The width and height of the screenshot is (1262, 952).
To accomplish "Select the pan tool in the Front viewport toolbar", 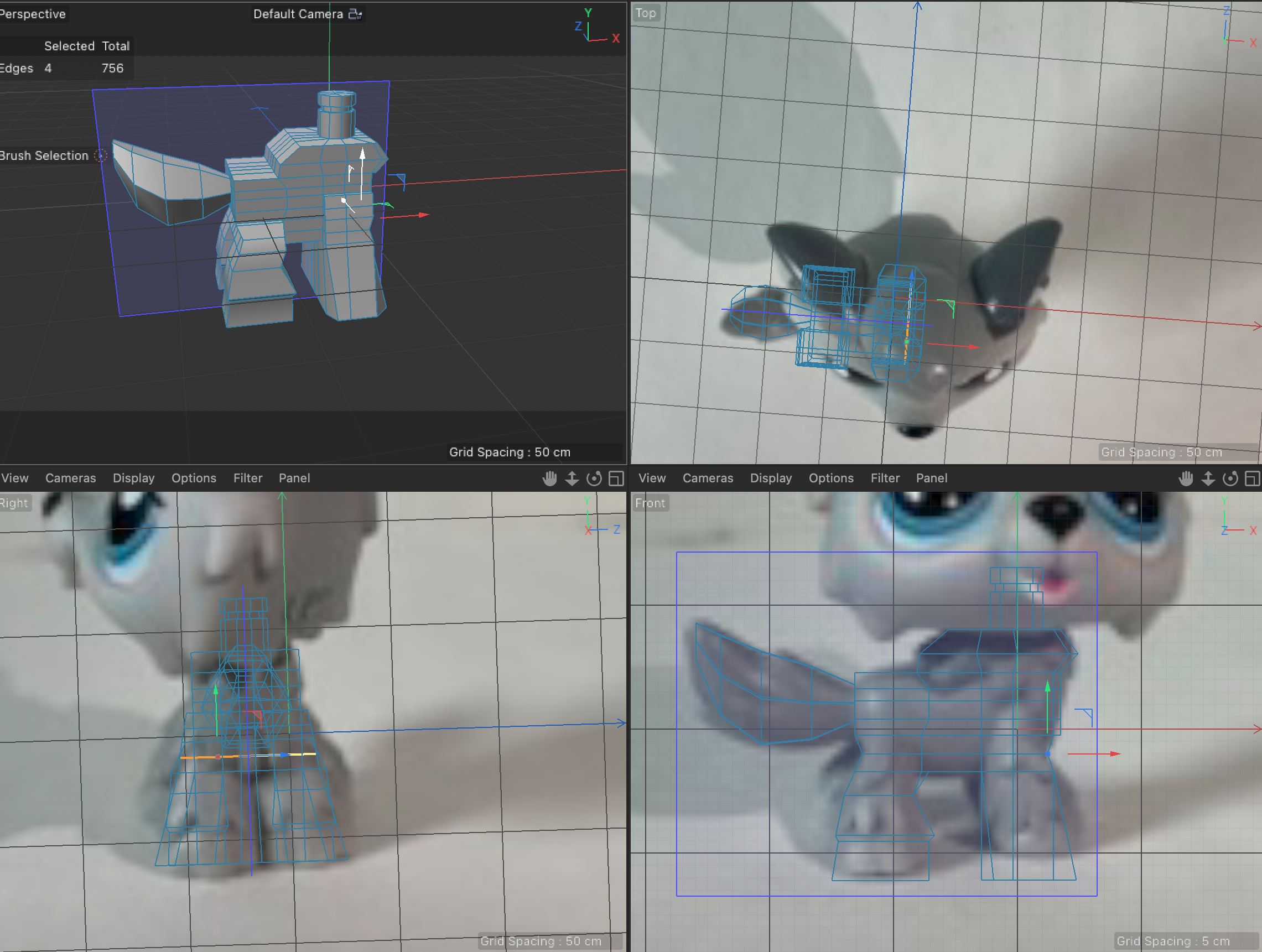I will (x=1186, y=478).
